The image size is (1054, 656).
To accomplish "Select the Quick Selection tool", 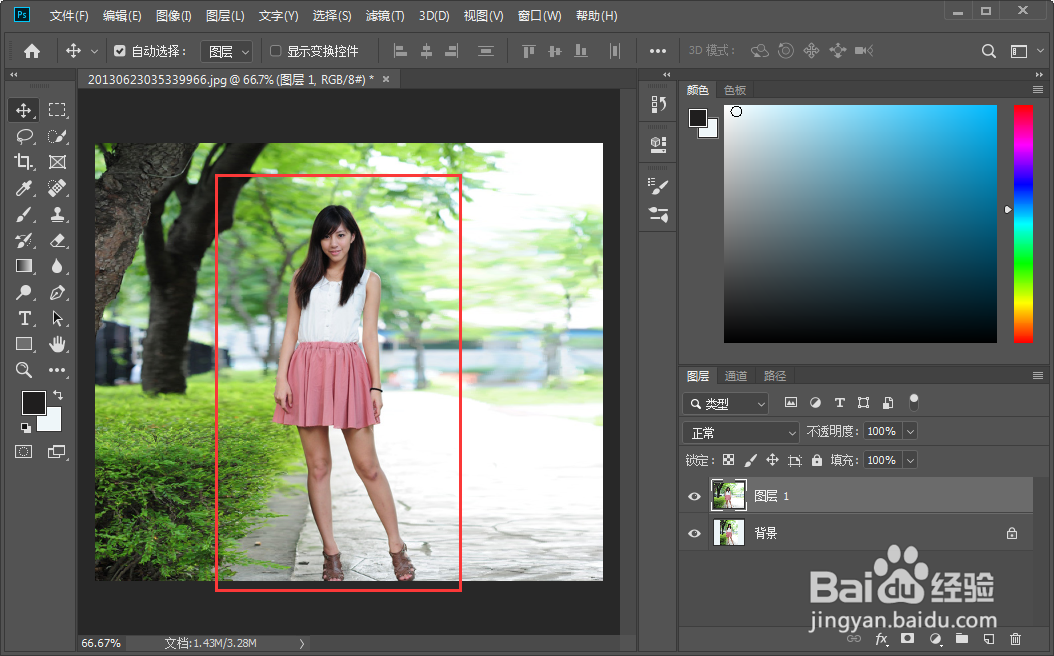I will point(57,136).
